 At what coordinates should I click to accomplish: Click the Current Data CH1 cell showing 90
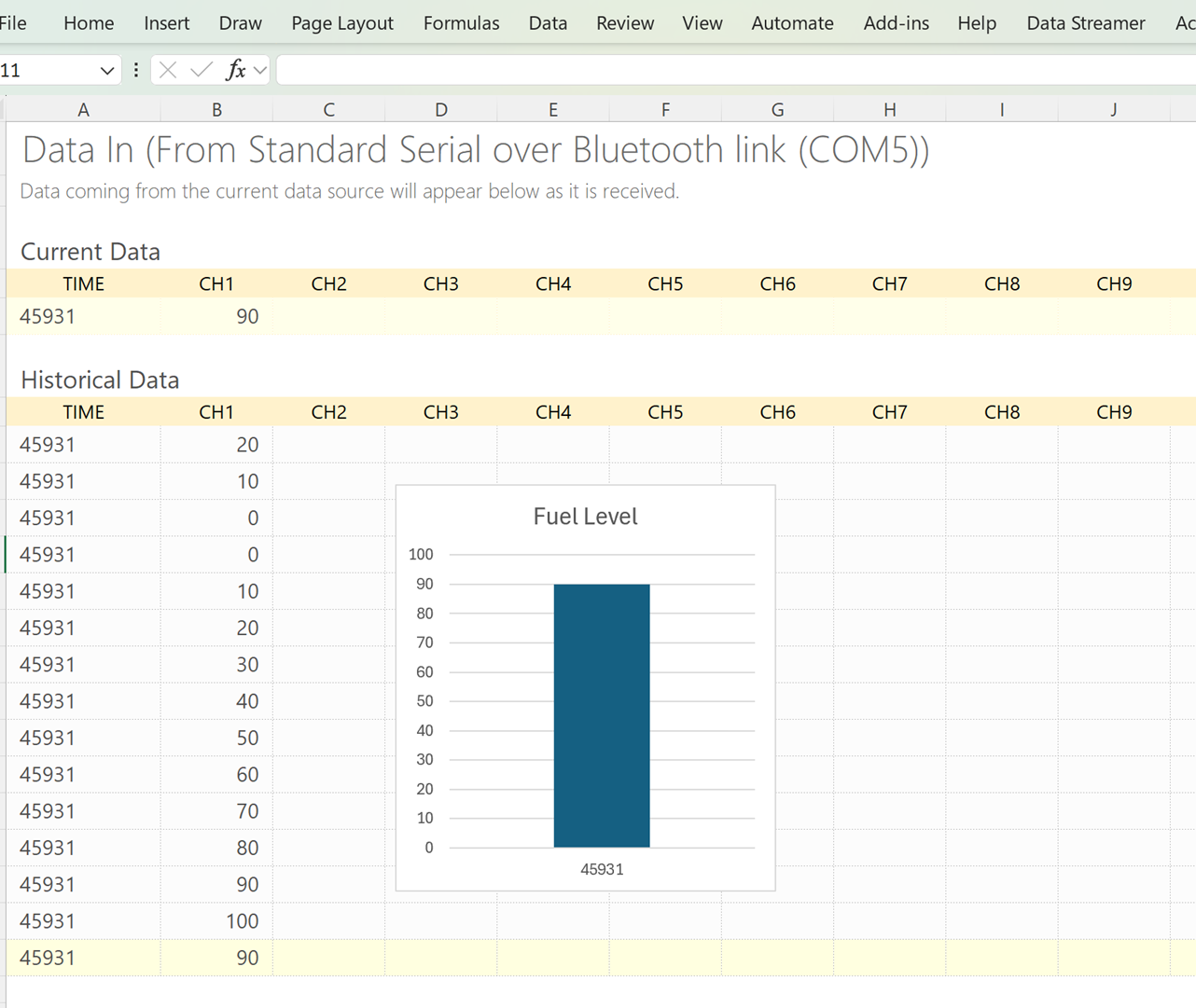click(216, 317)
